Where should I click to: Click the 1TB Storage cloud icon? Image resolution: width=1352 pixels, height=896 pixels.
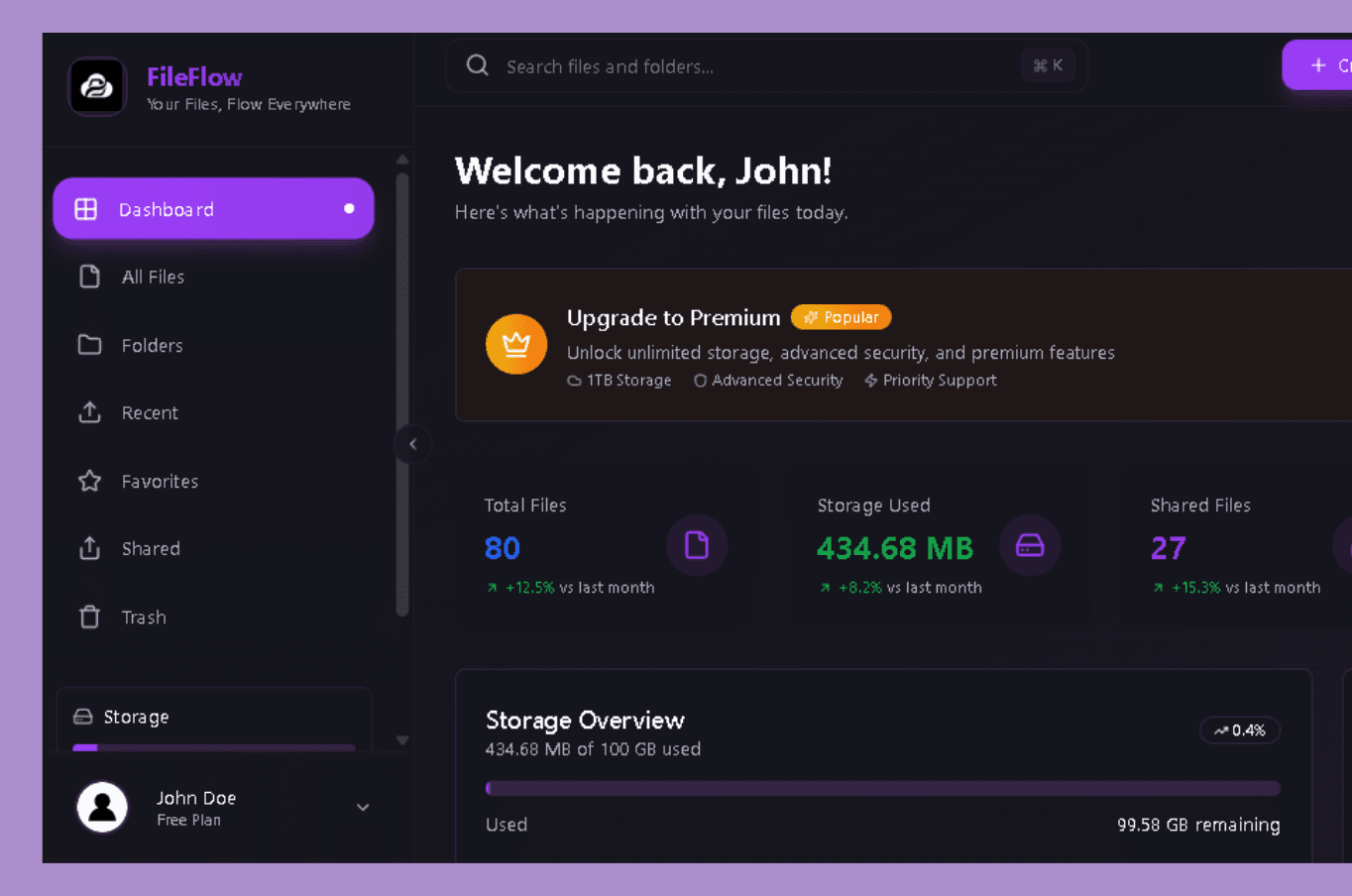(574, 381)
